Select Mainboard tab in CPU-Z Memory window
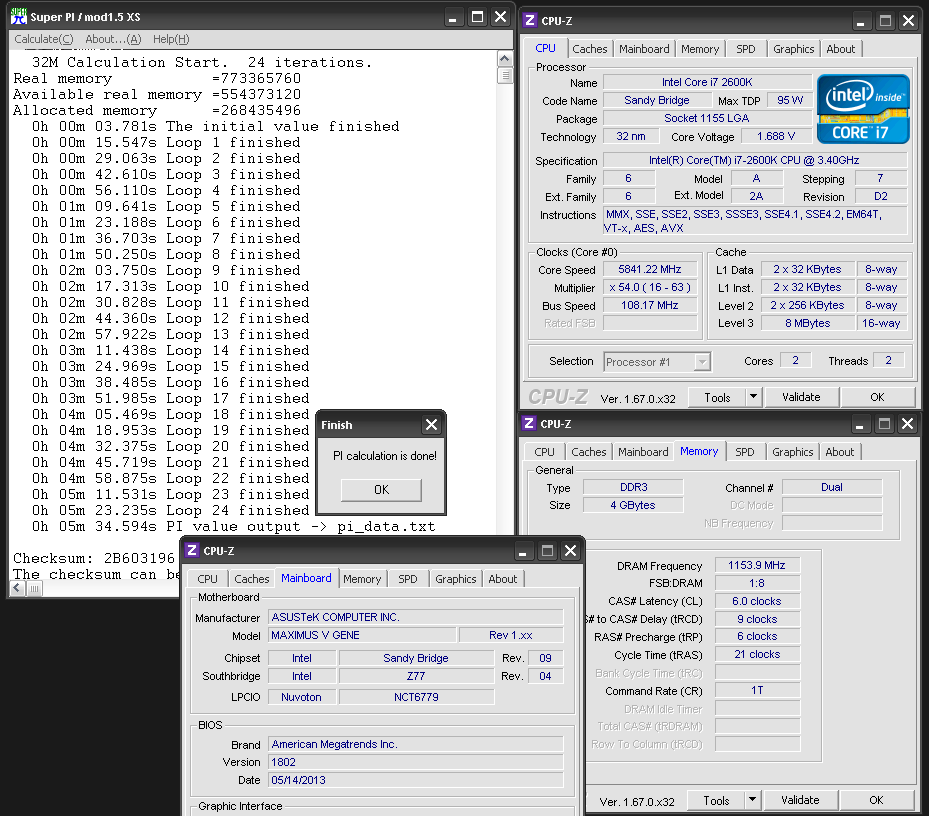This screenshot has width=929, height=816. pos(643,452)
